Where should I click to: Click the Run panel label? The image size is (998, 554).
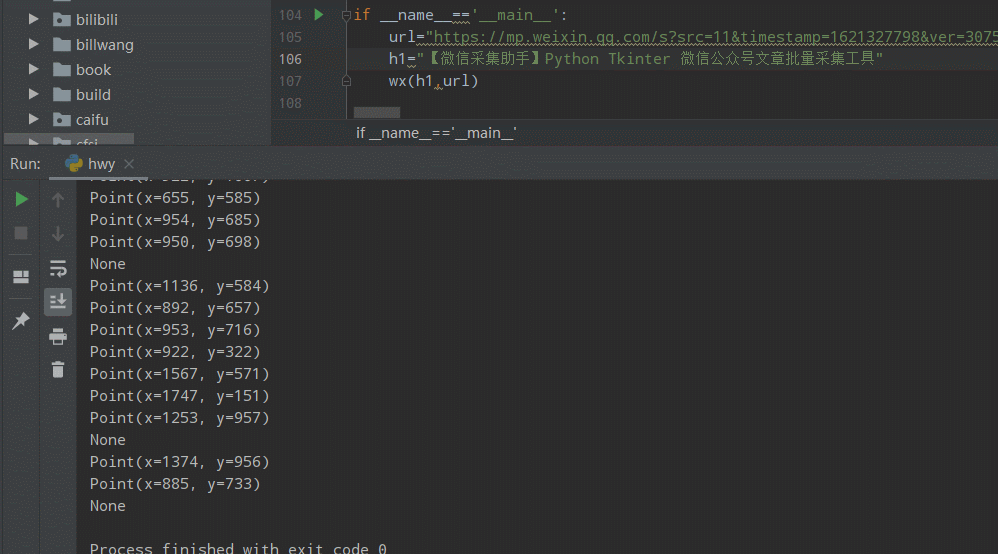25,164
